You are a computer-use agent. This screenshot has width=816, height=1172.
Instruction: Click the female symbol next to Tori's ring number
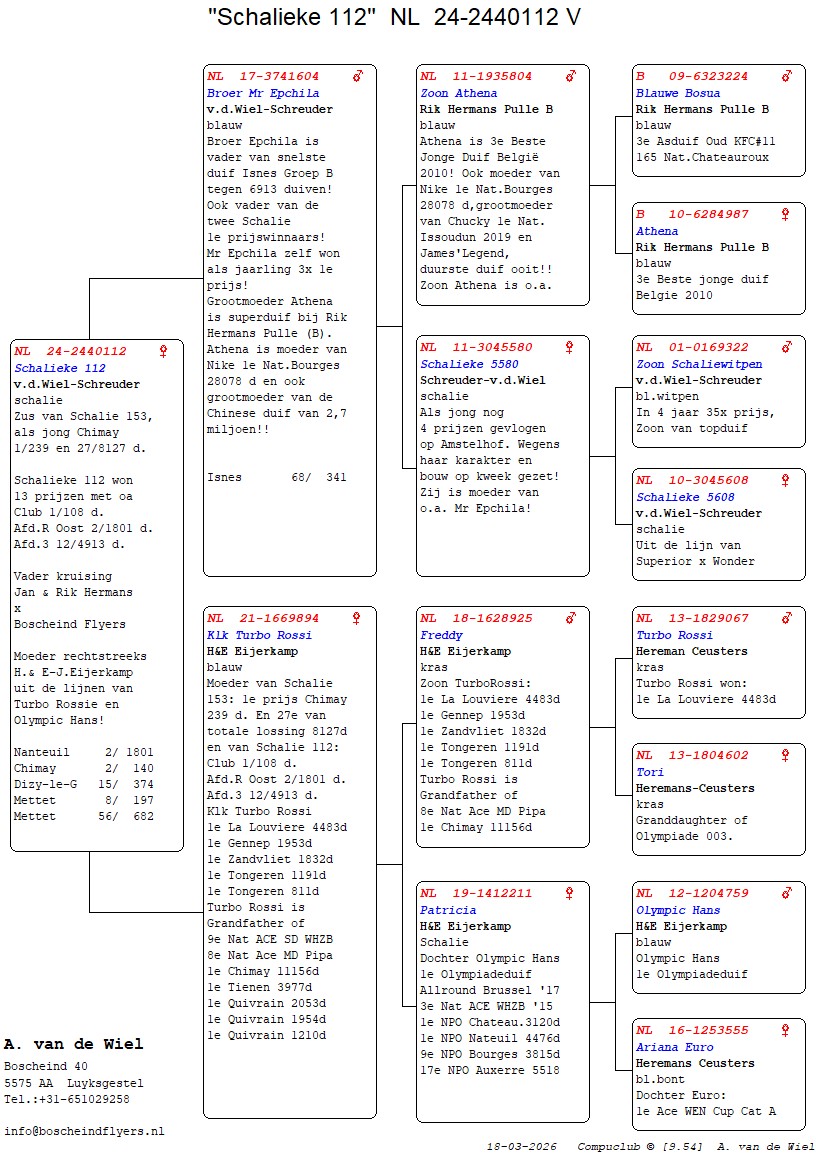[786, 755]
